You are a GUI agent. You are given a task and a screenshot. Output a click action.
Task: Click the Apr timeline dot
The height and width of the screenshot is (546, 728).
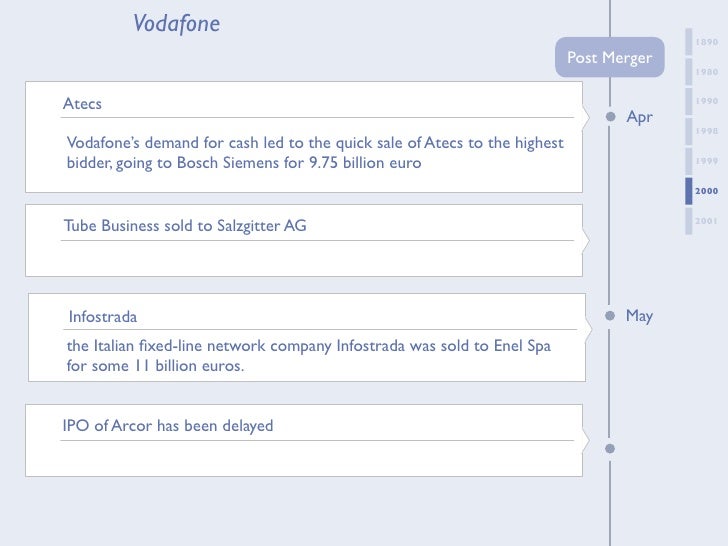(x=610, y=115)
